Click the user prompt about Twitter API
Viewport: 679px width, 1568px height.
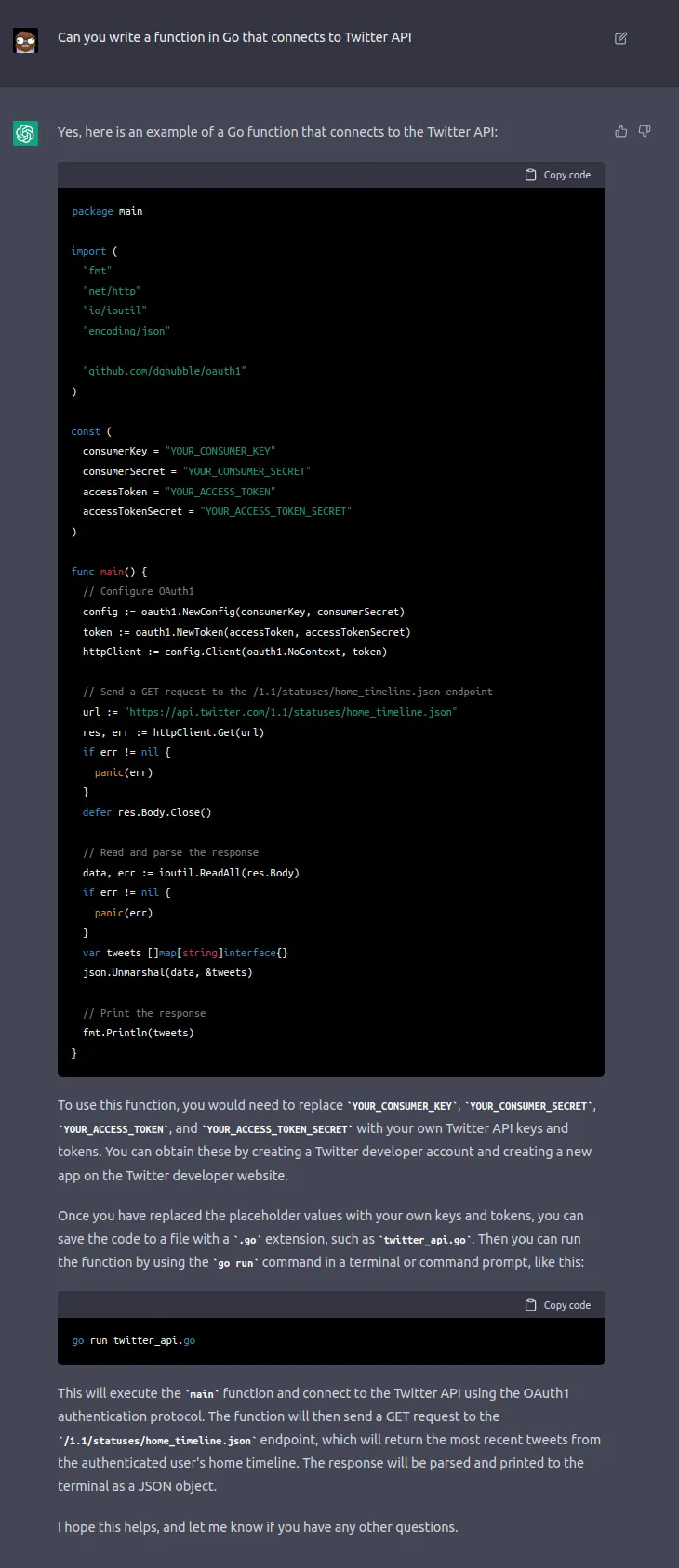click(234, 37)
